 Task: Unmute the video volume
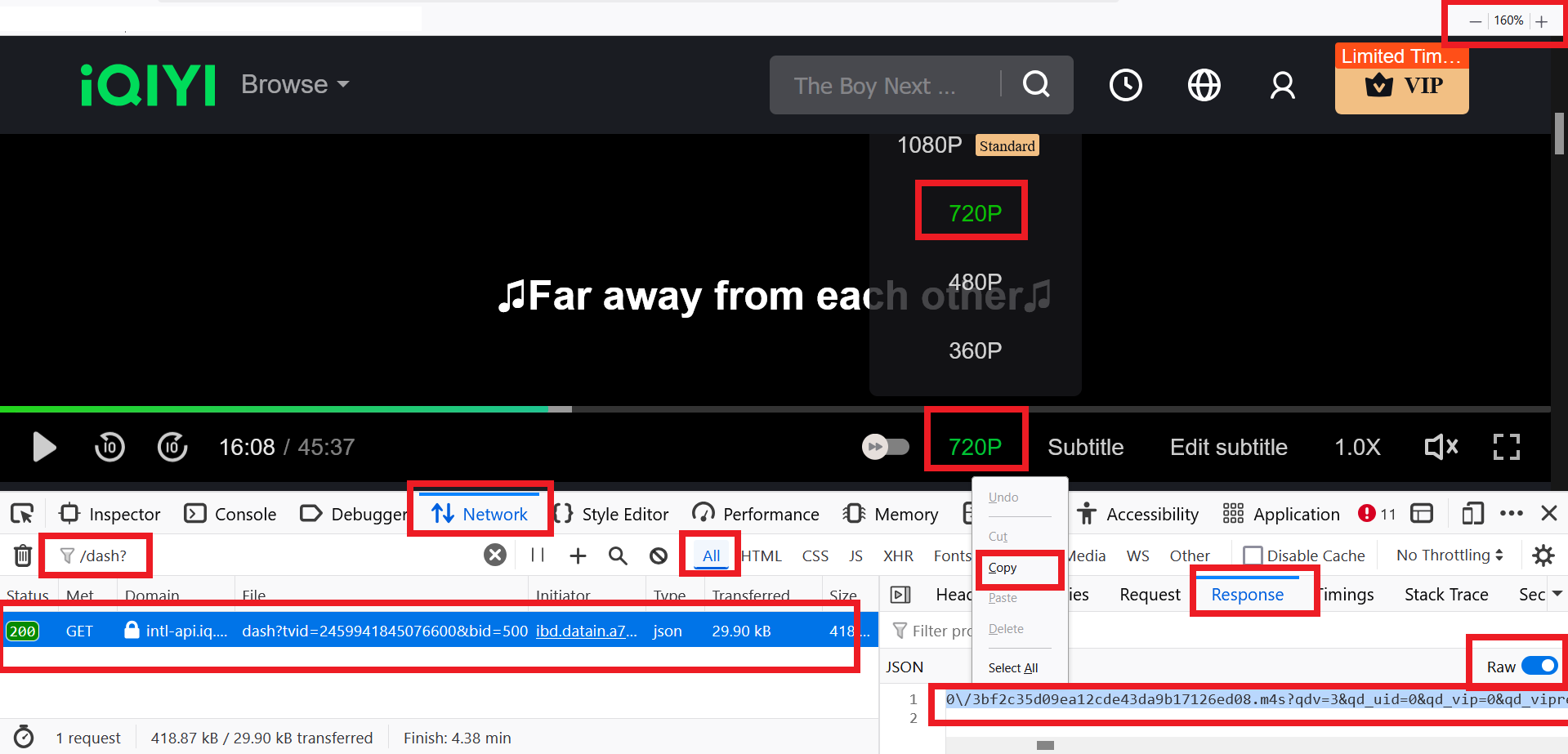tap(1441, 447)
